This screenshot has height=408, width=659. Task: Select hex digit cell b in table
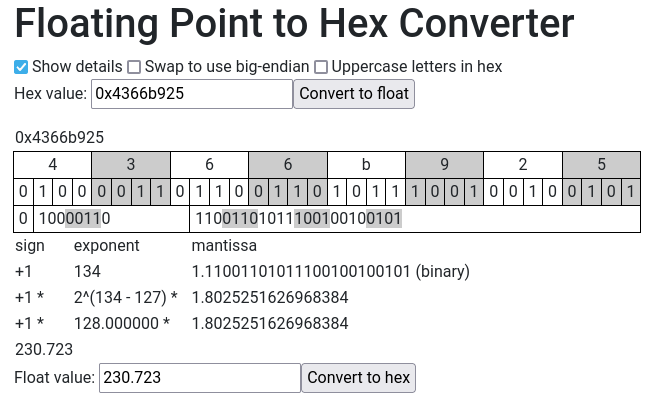pyautogui.click(x=366, y=165)
